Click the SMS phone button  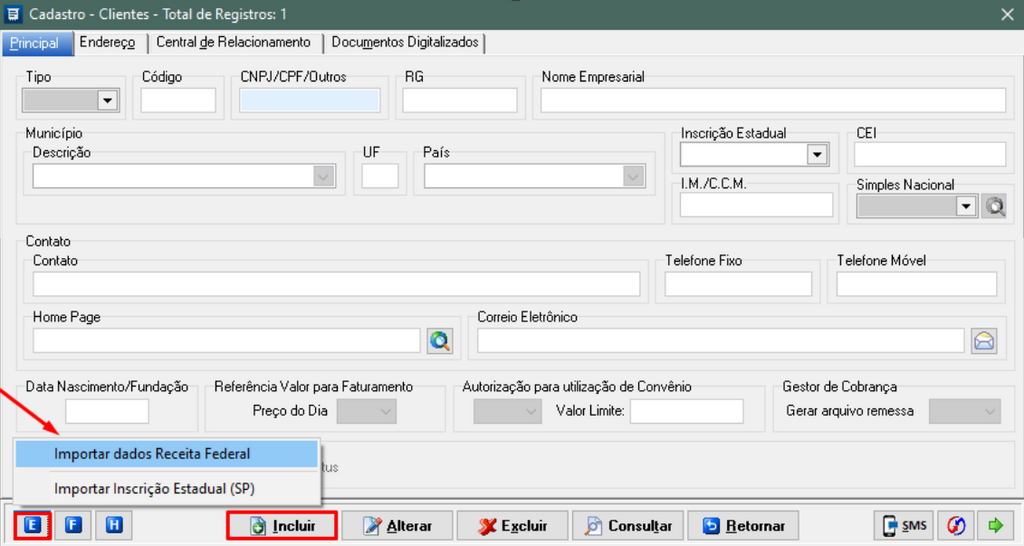pos(904,525)
